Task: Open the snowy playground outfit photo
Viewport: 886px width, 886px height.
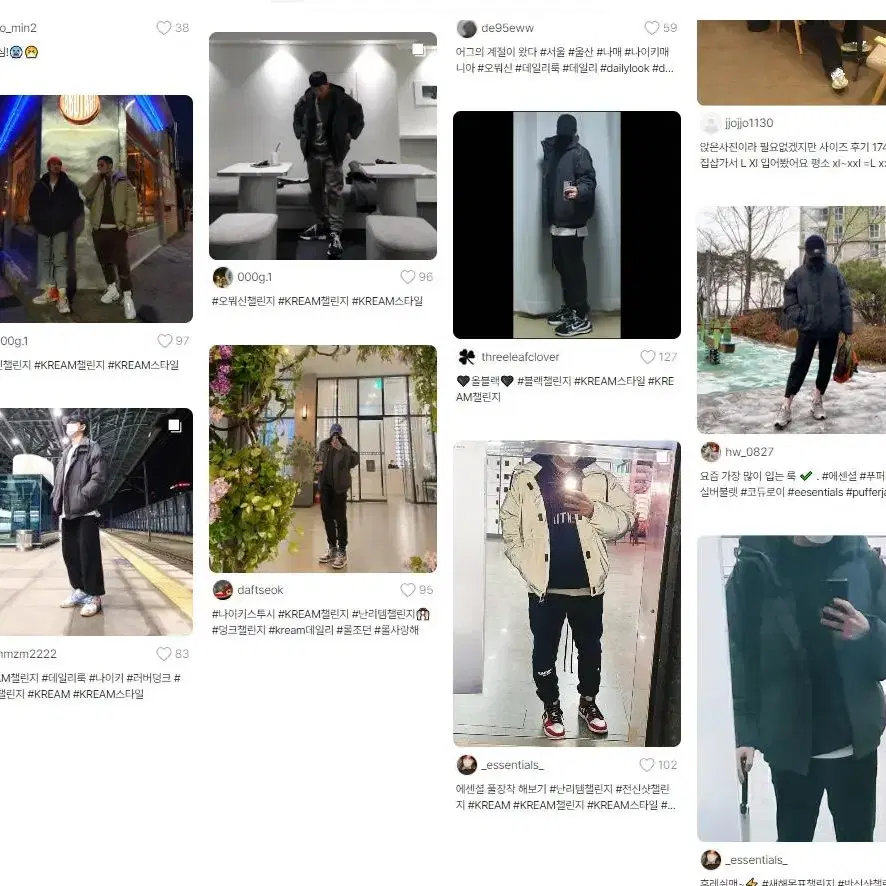Action: click(x=792, y=320)
